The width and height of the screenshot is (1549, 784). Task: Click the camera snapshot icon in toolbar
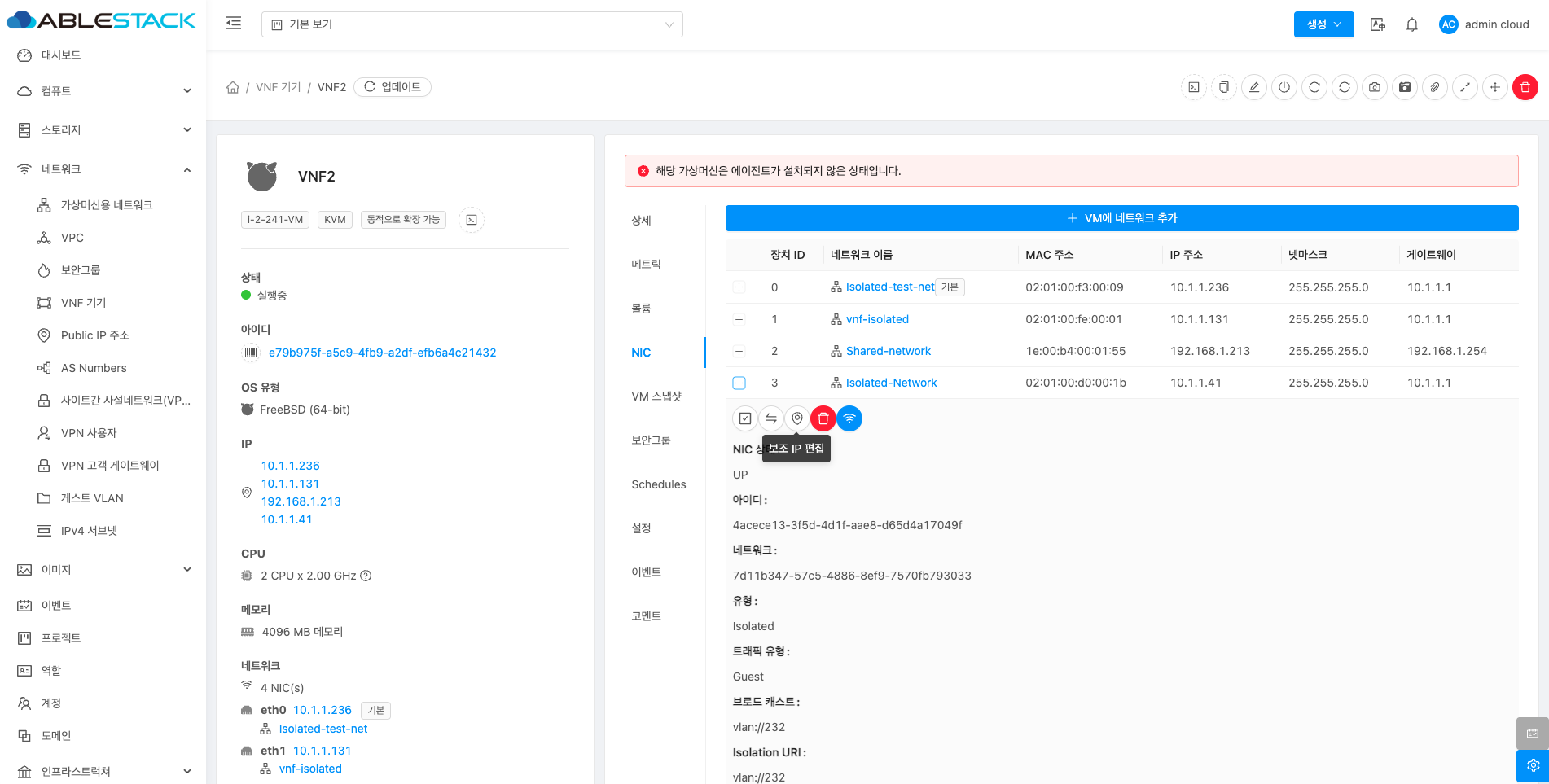coord(1375,87)
